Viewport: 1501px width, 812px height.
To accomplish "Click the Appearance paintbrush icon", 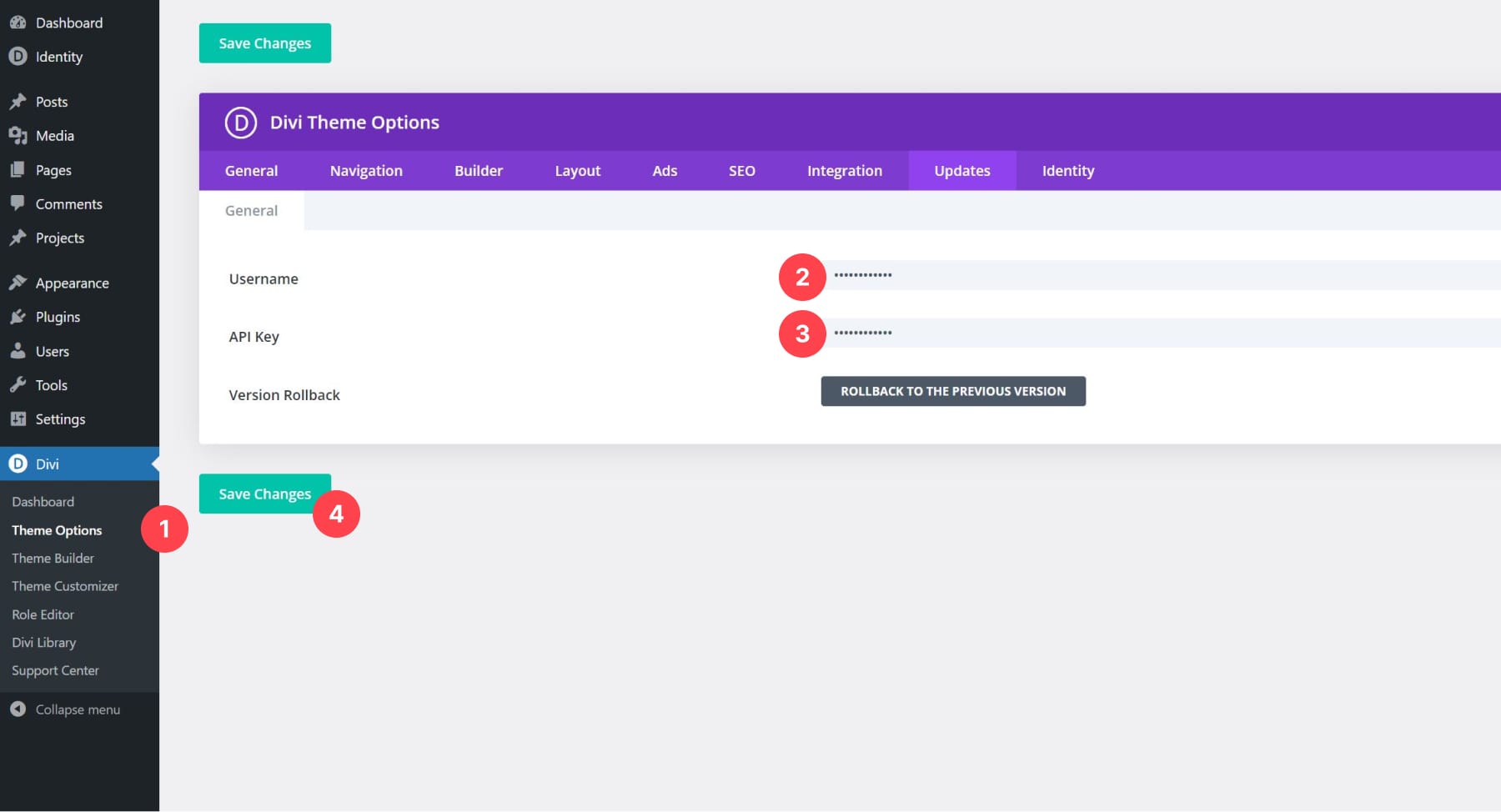I will [18, 283].
